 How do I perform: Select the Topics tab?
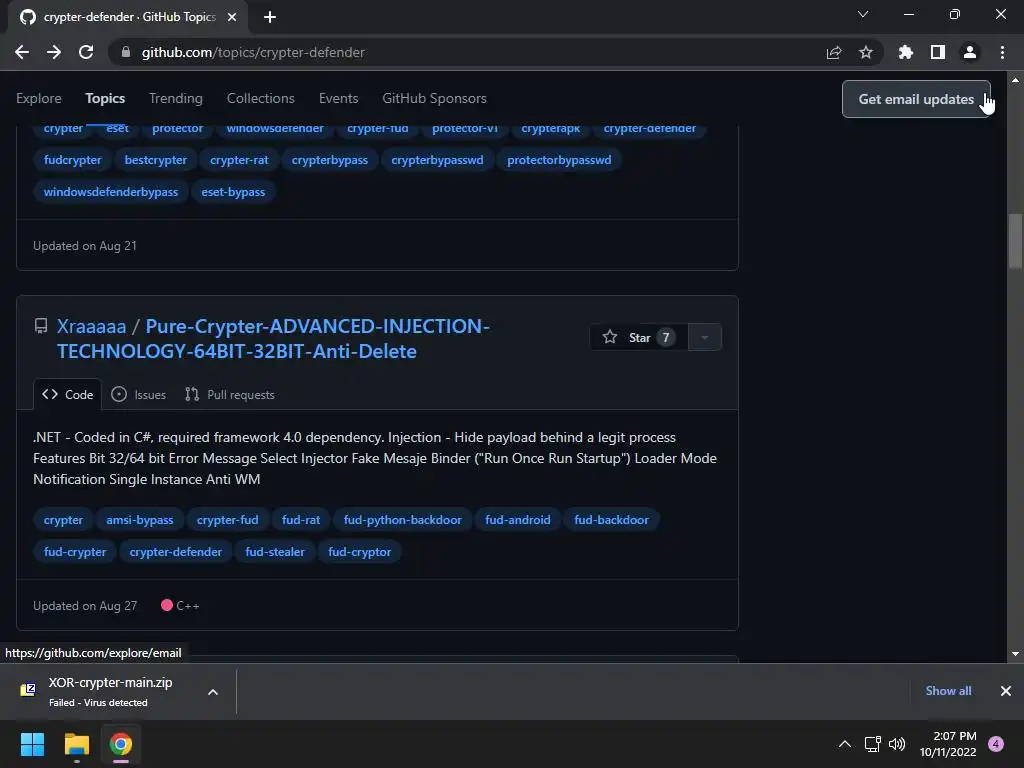[x=105, y=99]
